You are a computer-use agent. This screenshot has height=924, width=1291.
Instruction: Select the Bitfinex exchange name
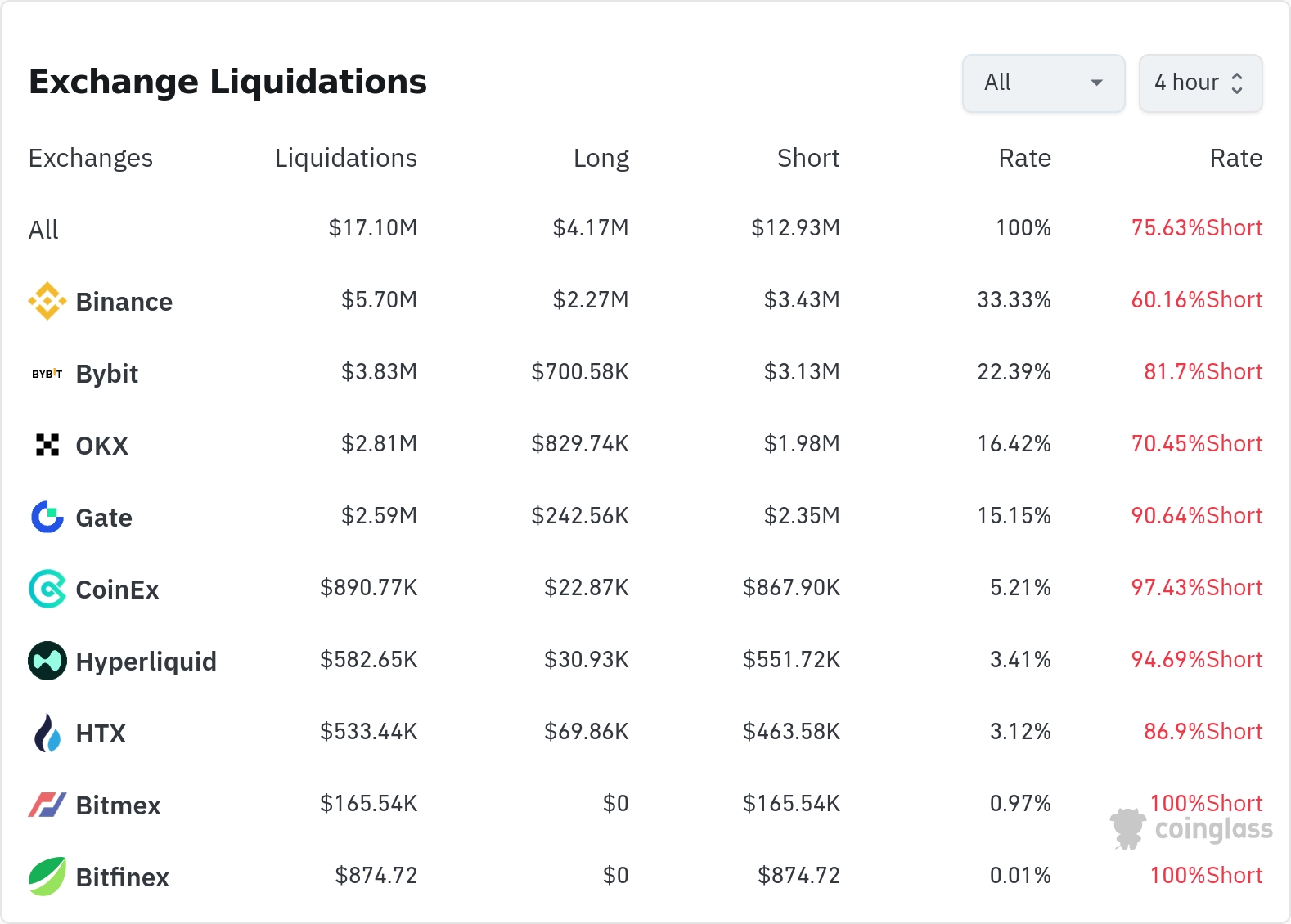pyautogui.click(x=122, y=877)
